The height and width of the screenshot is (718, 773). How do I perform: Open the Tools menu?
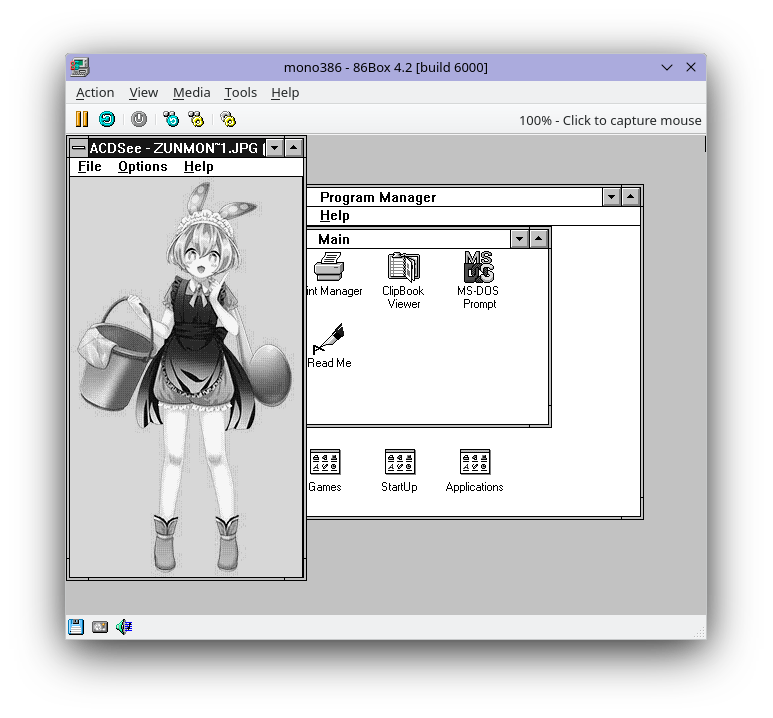(241, 93)
